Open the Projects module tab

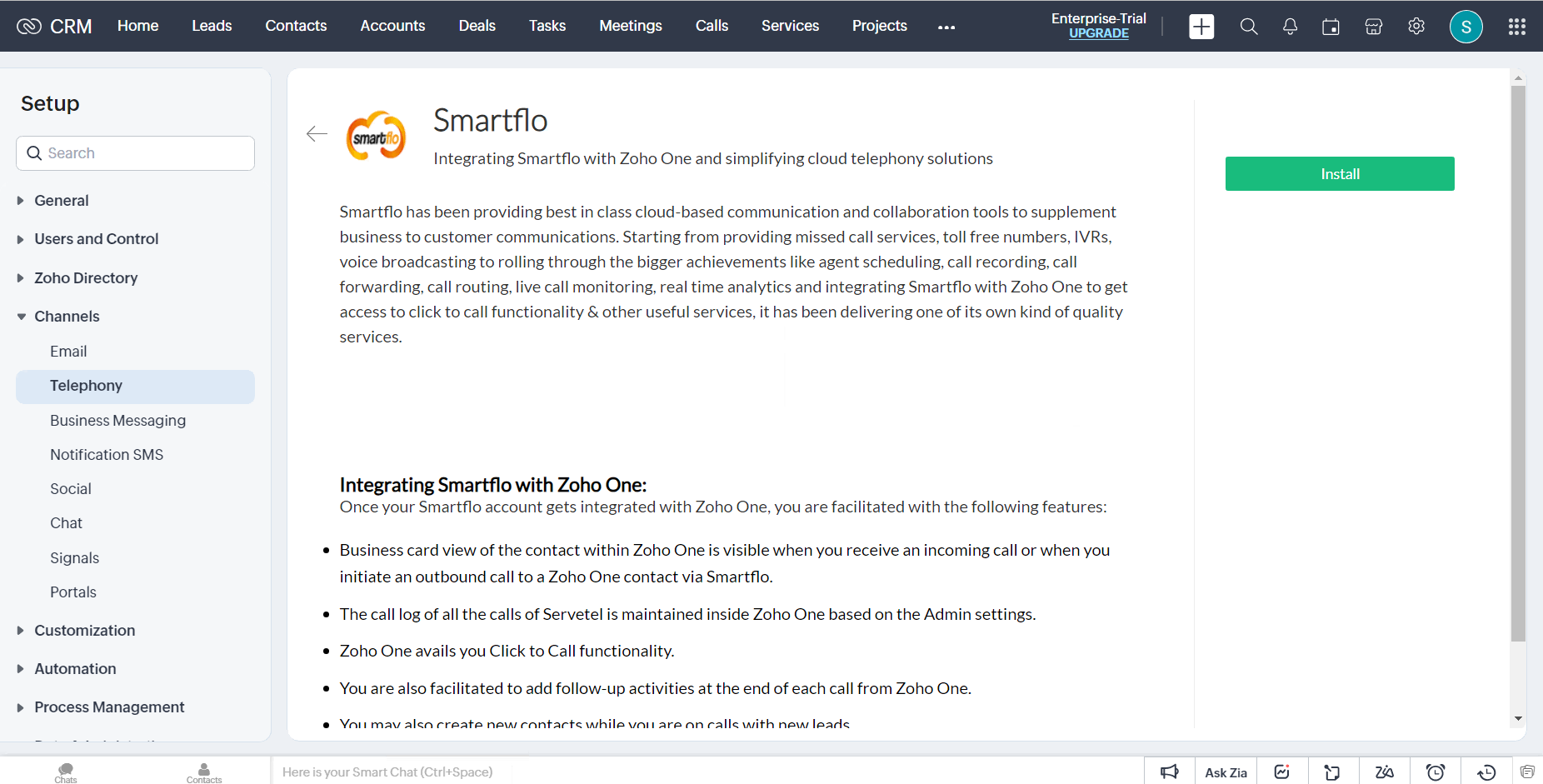coord(879,26)
